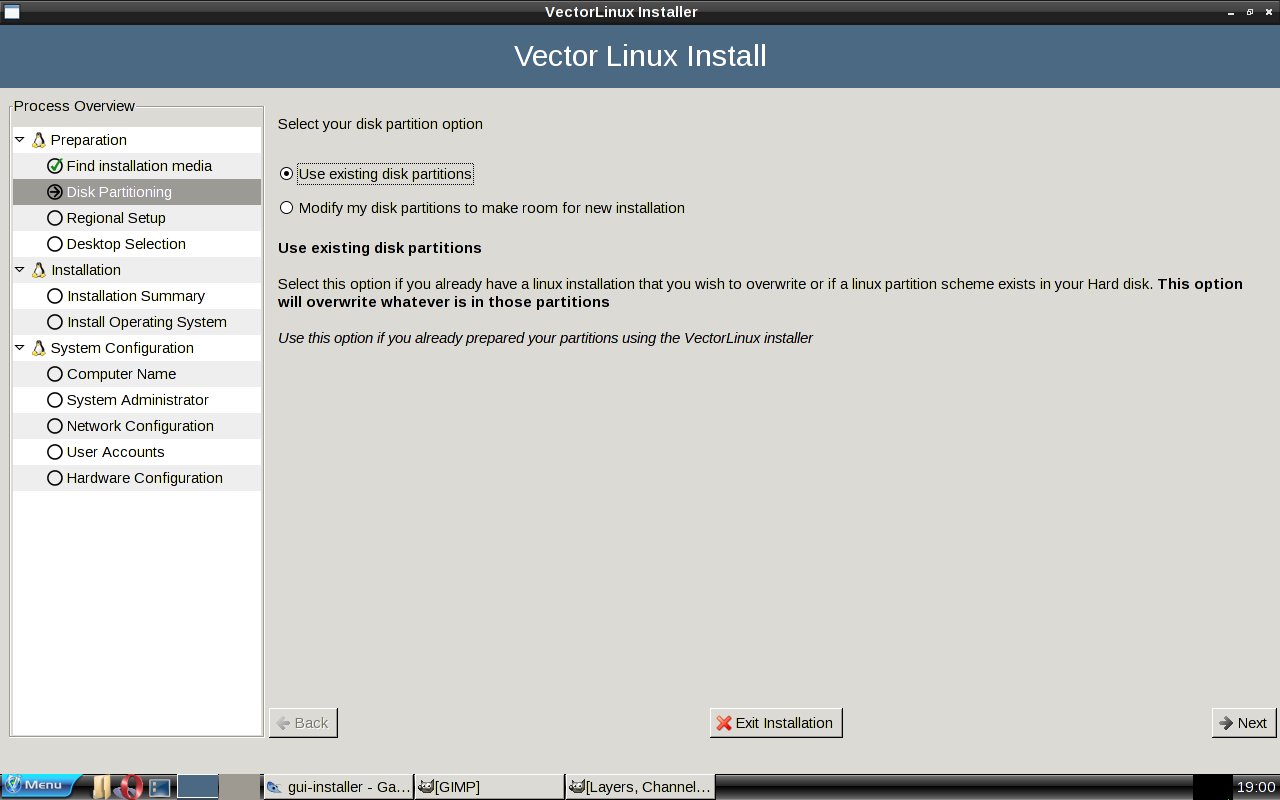Collapse the Installation tree section

[x=20, y=270]
